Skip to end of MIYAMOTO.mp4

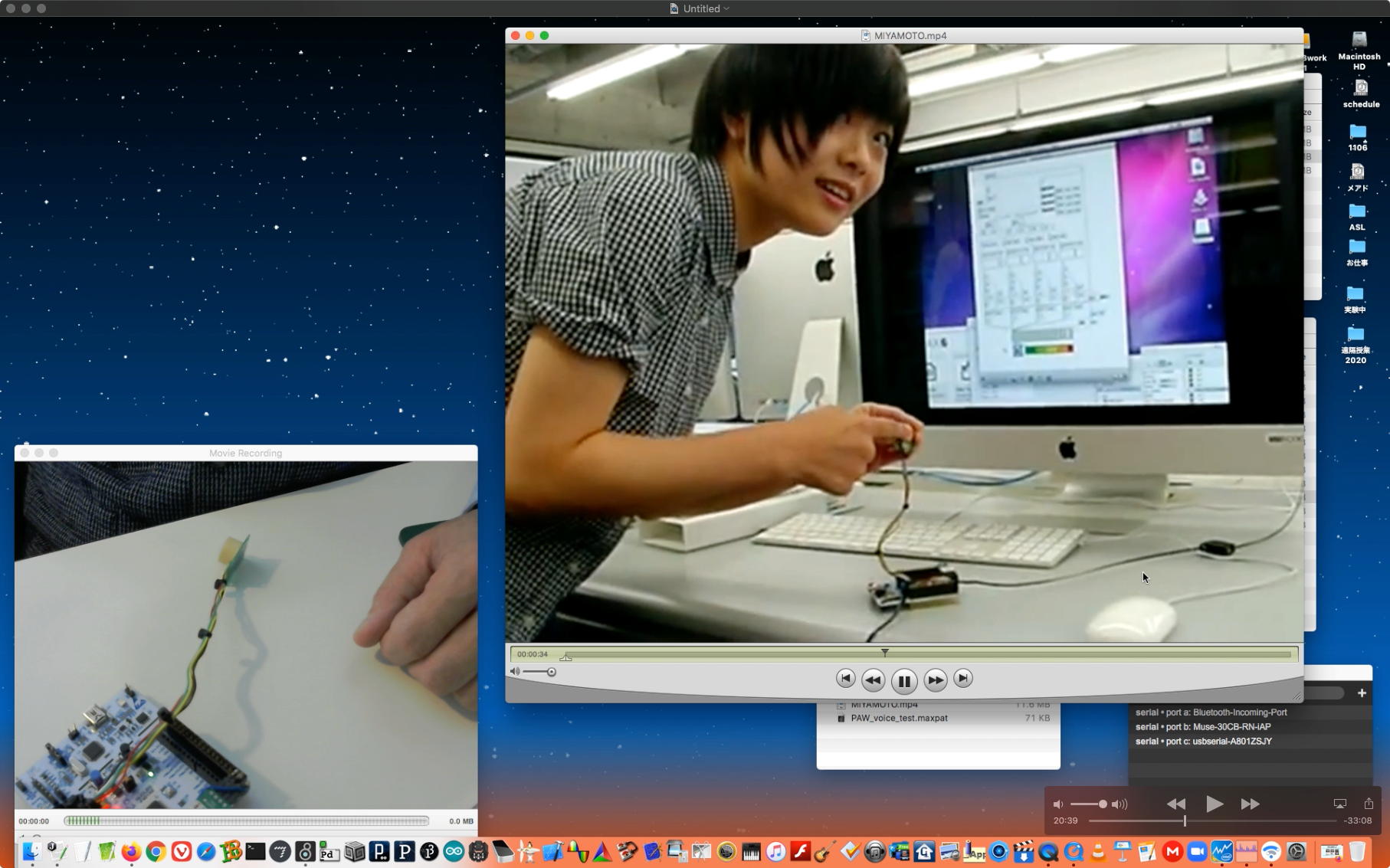click(963, 678)
